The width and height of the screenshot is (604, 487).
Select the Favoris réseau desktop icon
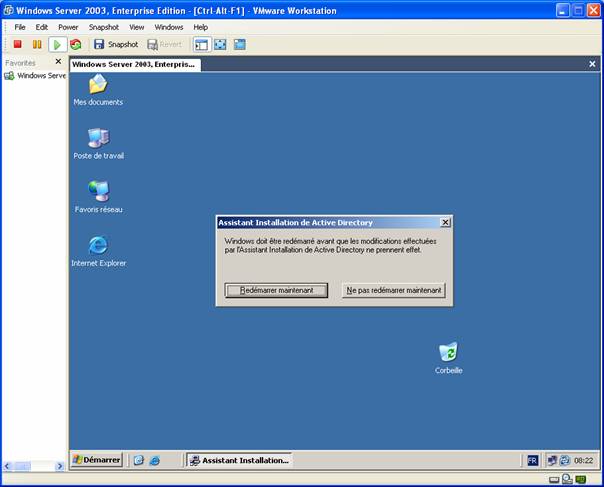(99, 197)
